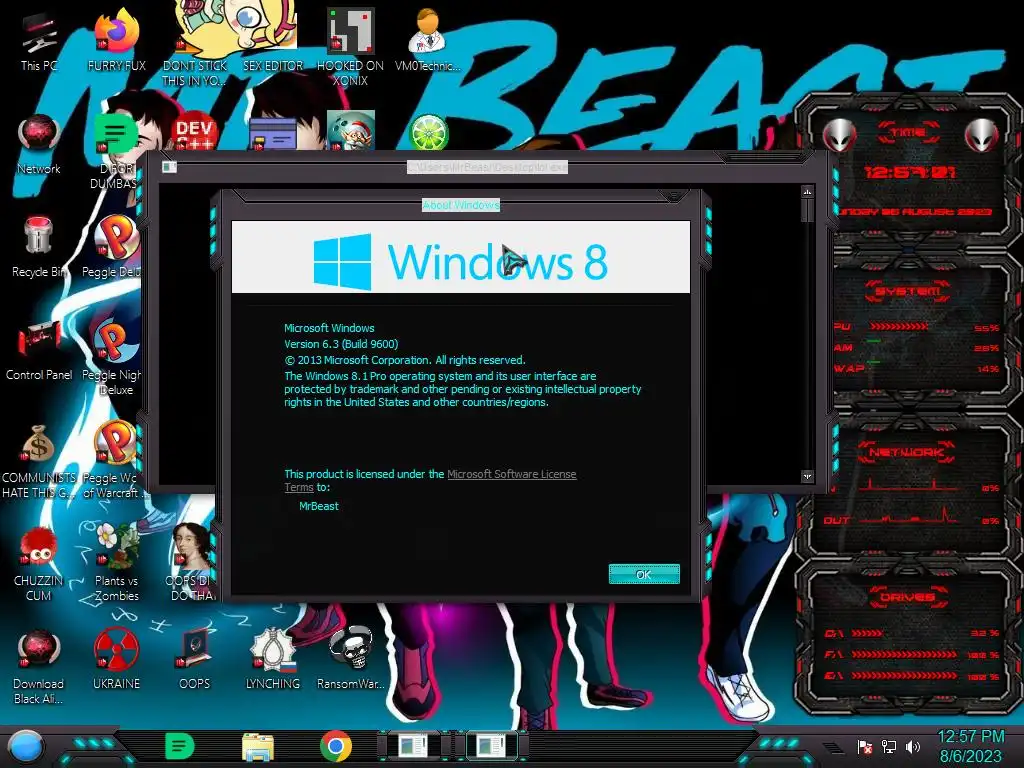The width and height of the screenshot is (1024, 768).
Task: Click the down arrow of the background window scrollbar
Action: (x=807, y=477)
